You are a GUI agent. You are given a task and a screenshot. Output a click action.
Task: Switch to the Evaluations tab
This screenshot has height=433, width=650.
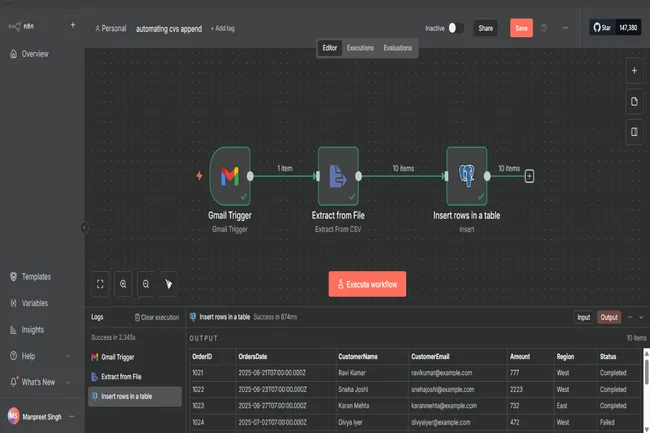(x=398, y=48)
